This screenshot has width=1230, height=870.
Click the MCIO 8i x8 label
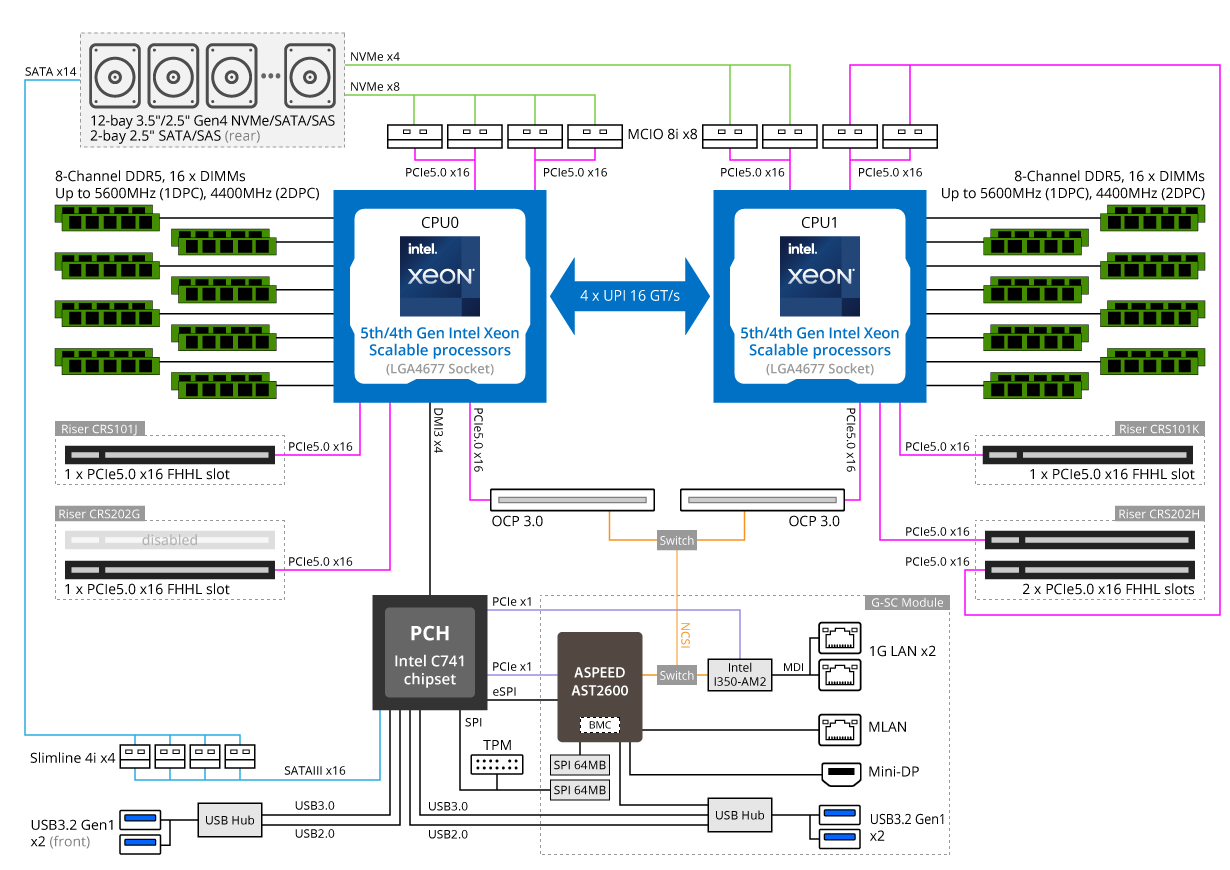tap(663, 132)
